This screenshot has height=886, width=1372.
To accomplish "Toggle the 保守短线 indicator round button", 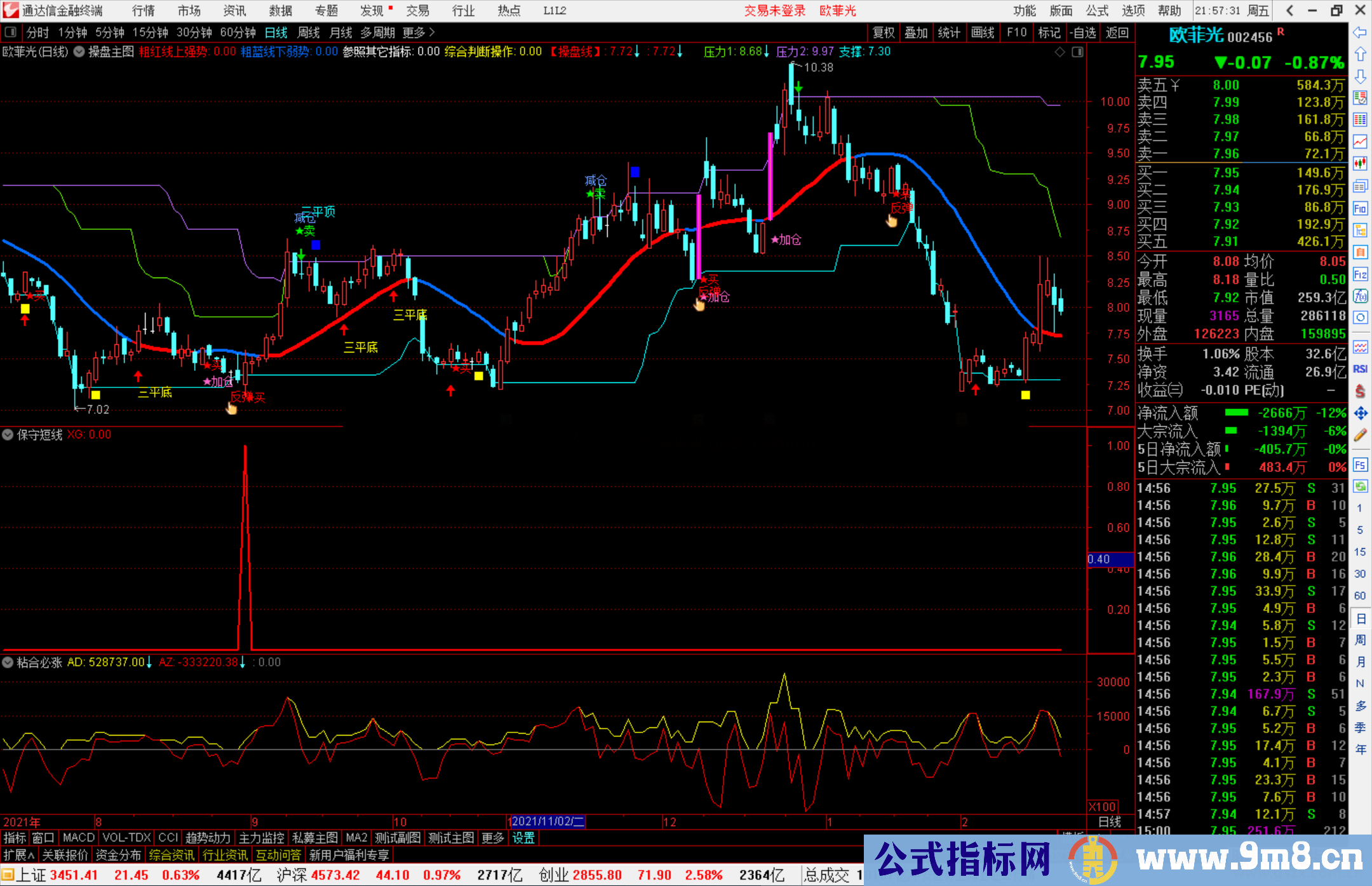I will (8, 435).
